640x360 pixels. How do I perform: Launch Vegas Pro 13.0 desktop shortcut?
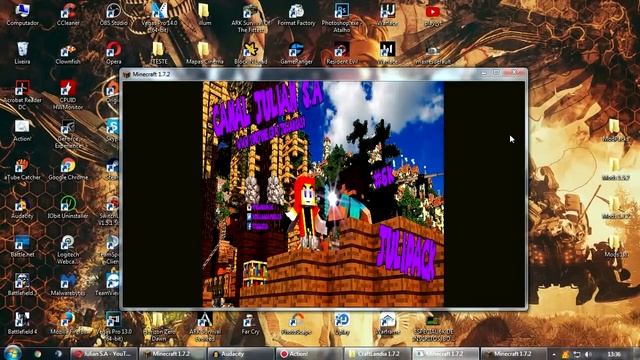pyautogui.click(x=113, y=326)
